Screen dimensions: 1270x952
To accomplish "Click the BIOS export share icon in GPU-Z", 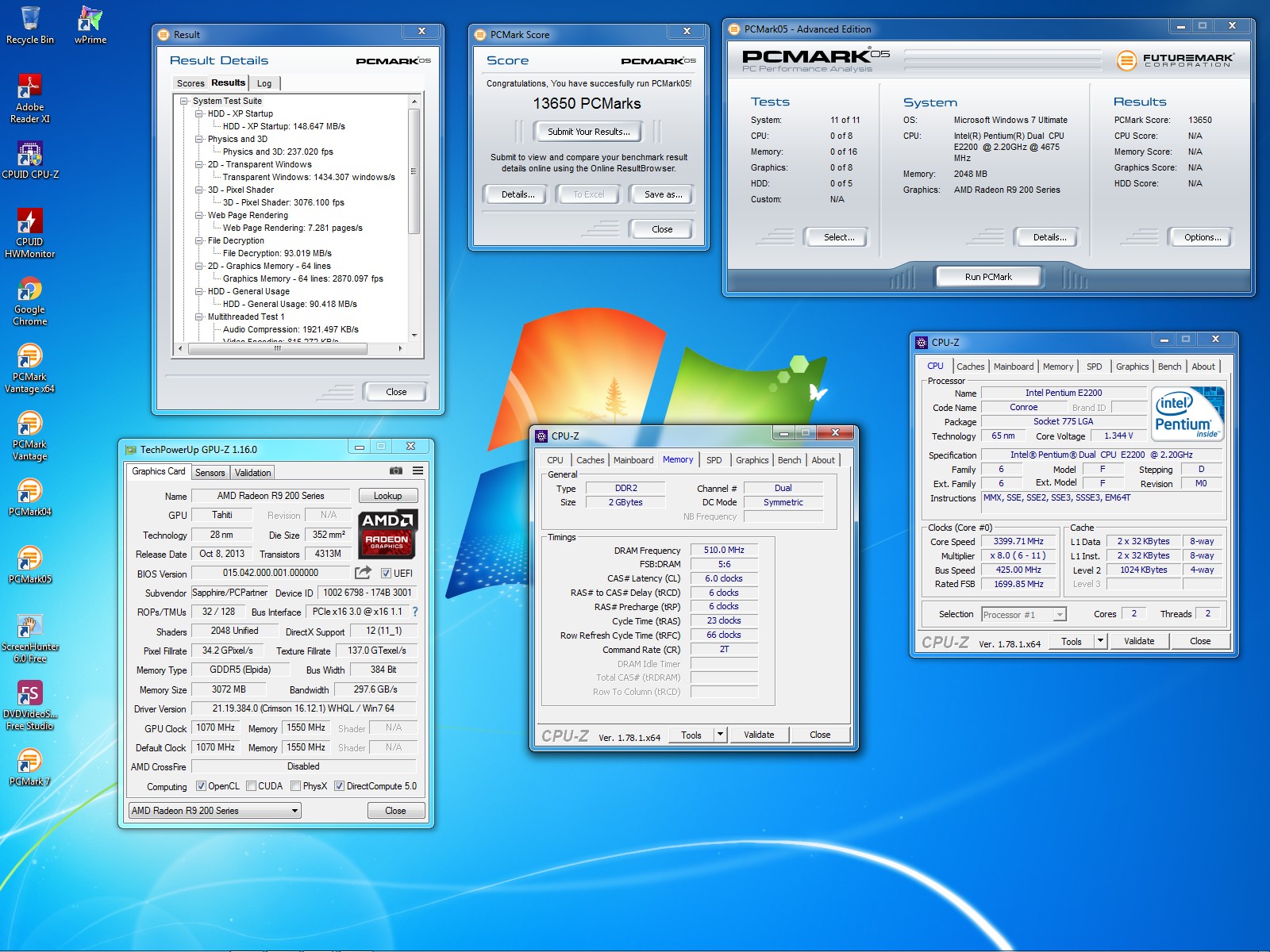I will tap(363, 572).
